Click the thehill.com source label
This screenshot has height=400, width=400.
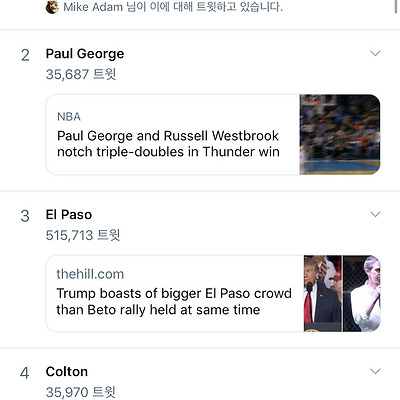(x=90, y=274)
